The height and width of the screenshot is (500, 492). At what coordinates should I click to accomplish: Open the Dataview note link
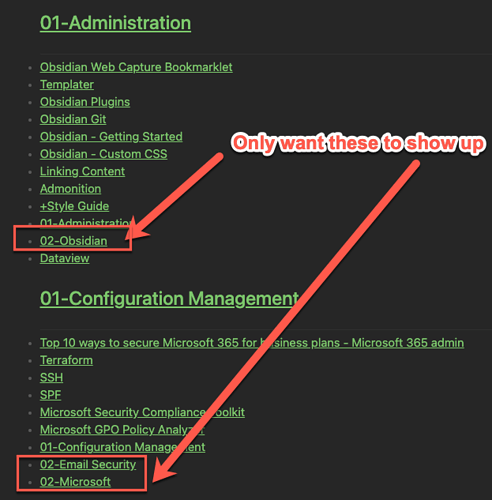coord(65,258)
